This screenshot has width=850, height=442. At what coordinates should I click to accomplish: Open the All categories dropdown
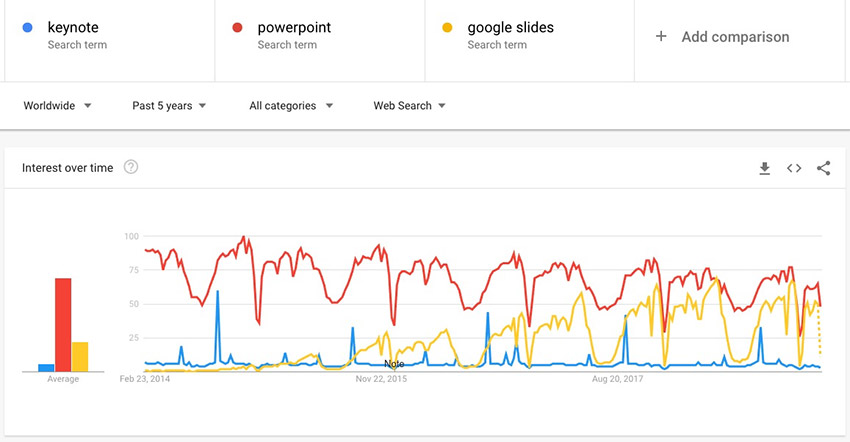pos(291,105)
